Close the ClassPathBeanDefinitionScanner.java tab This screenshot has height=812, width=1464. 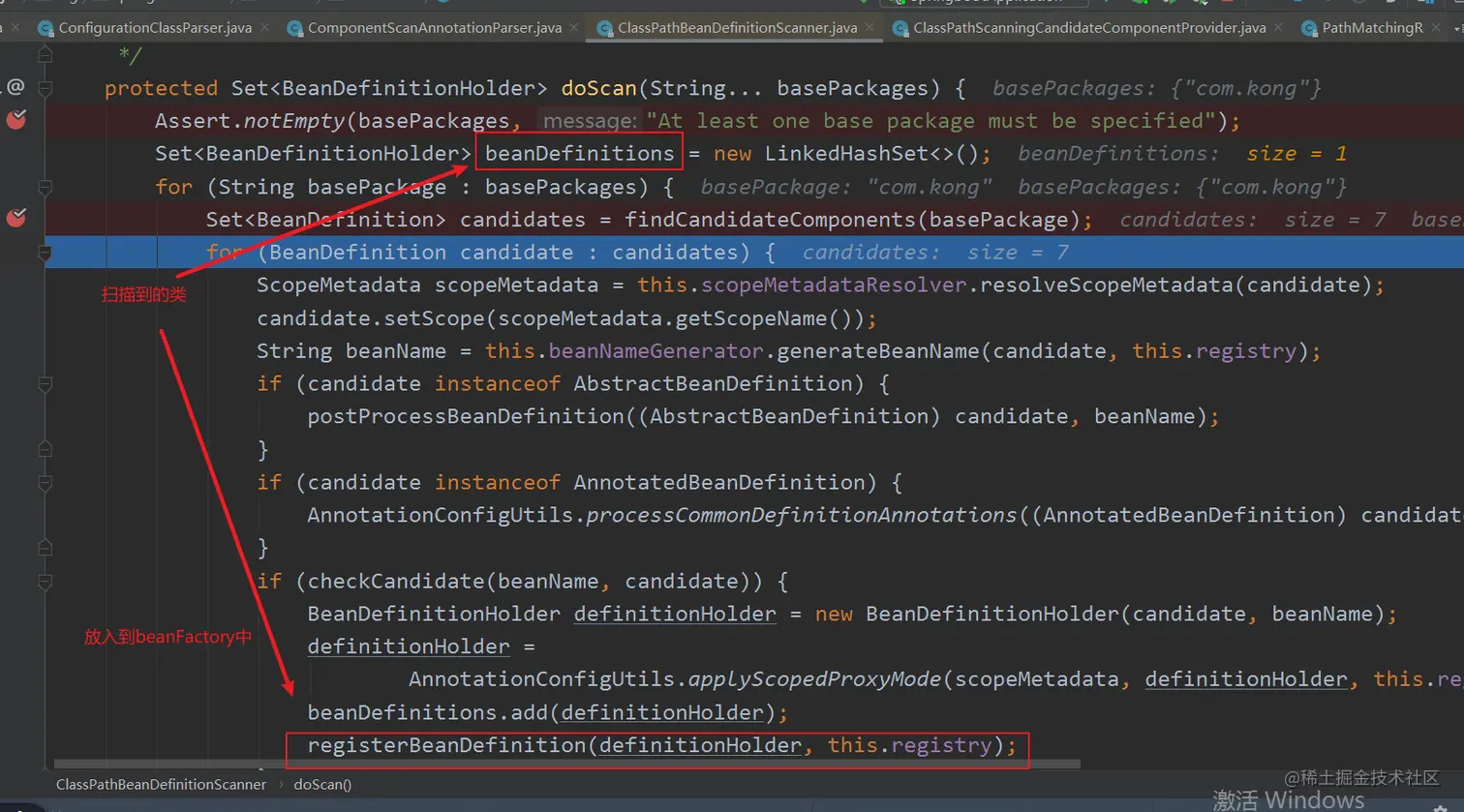point(869,28)
